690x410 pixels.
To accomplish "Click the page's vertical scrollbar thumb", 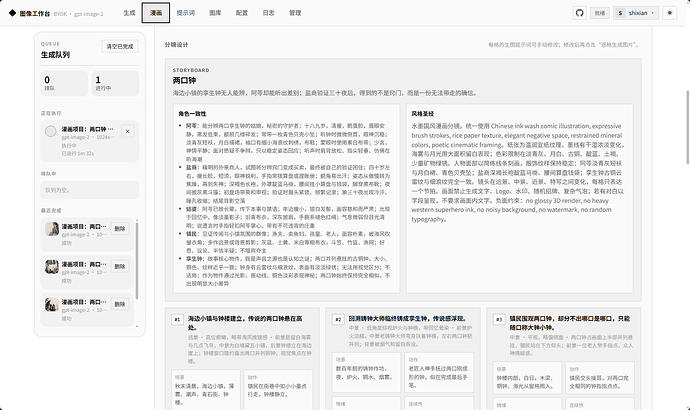I will coord(687,127).
